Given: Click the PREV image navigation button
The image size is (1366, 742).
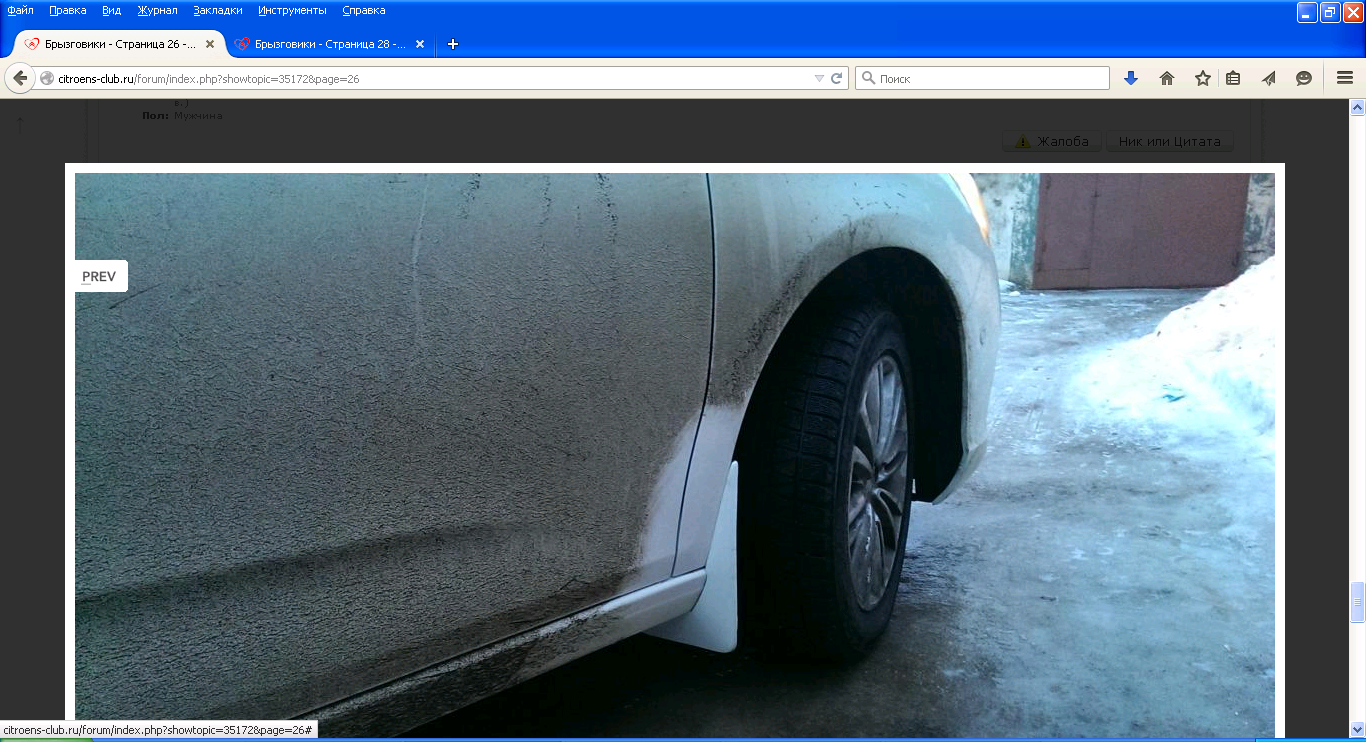Looking at the screenshot, I should [x=100, y=276].
